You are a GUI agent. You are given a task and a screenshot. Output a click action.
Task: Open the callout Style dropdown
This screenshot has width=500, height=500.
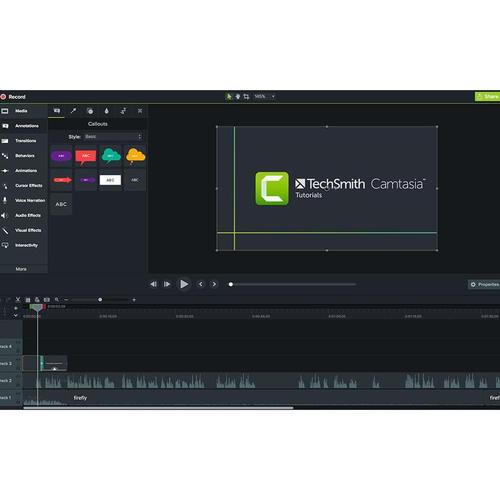tap(113, 137)
